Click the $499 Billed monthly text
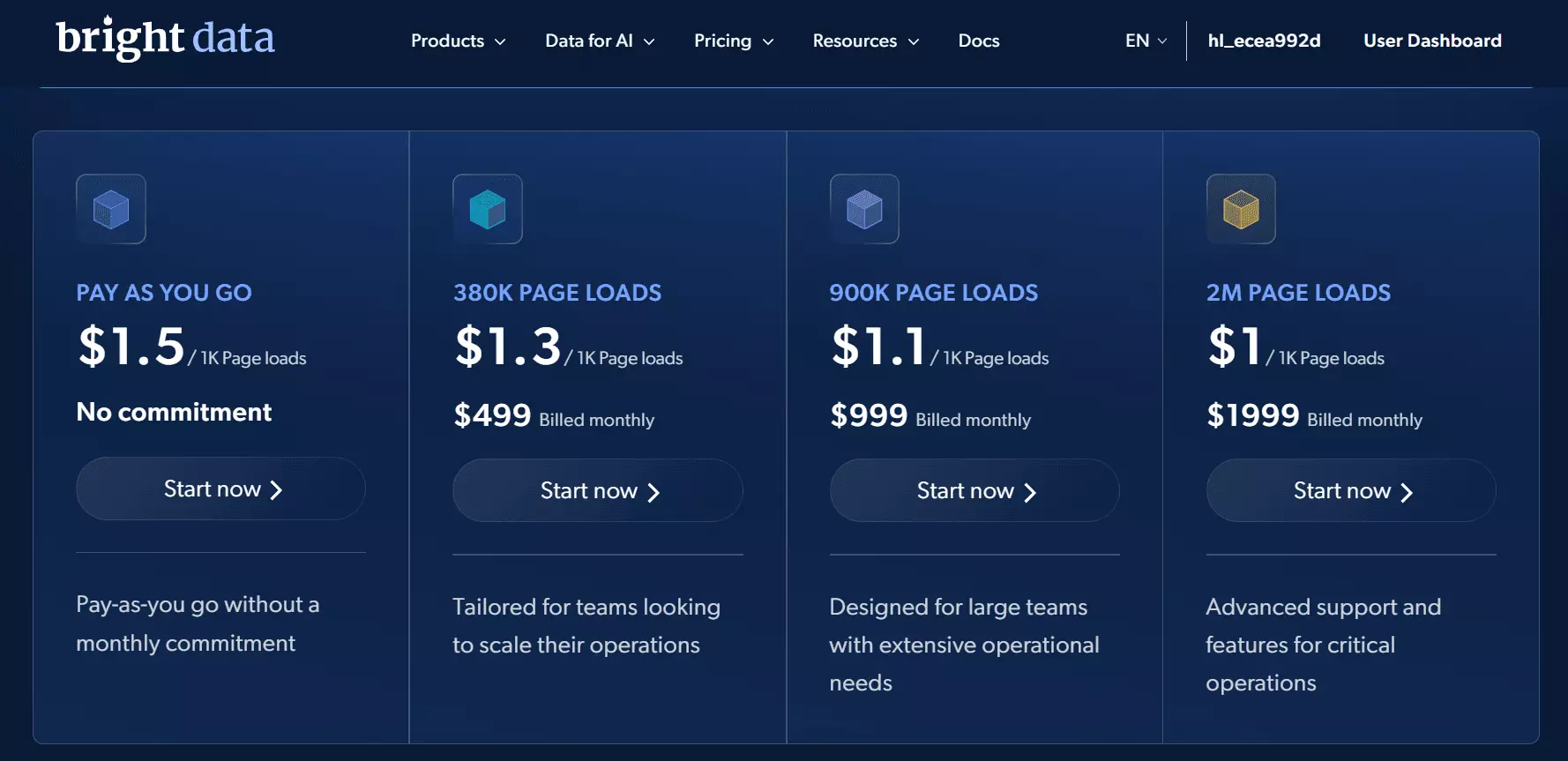The width and height of the screenshot is (1568, 761). (x=554, y=415)
